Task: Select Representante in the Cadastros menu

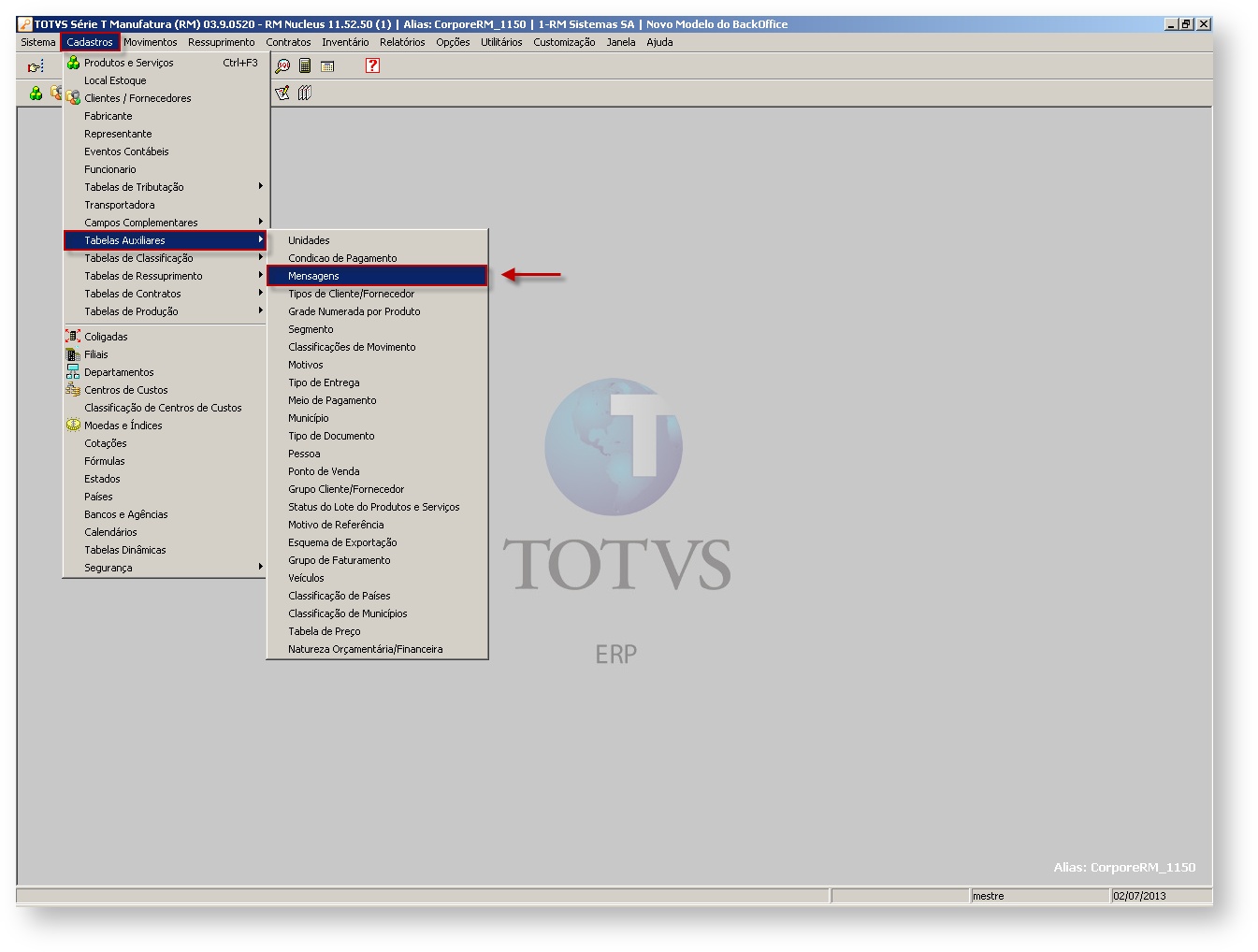Action: [166, 134]
